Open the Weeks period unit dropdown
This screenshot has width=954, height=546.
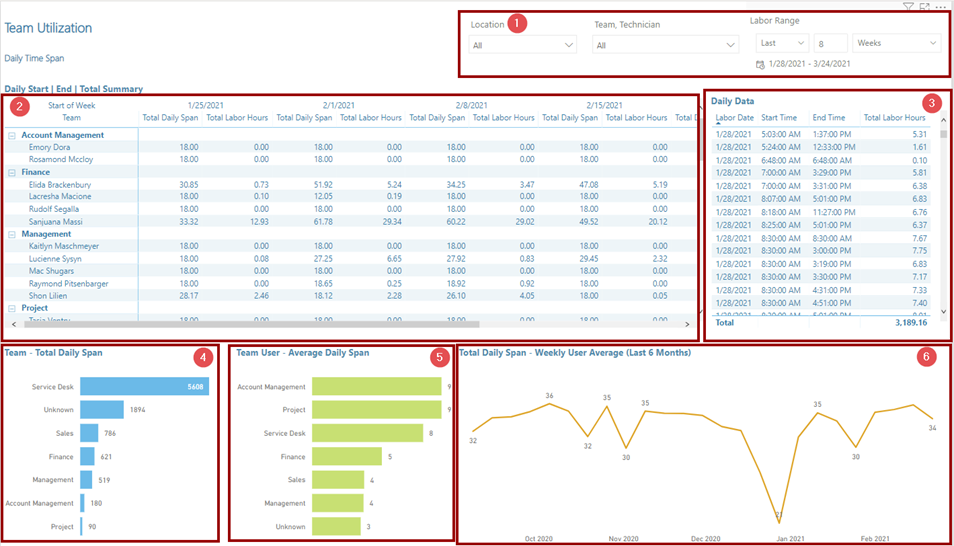click(x=897, y=43)
